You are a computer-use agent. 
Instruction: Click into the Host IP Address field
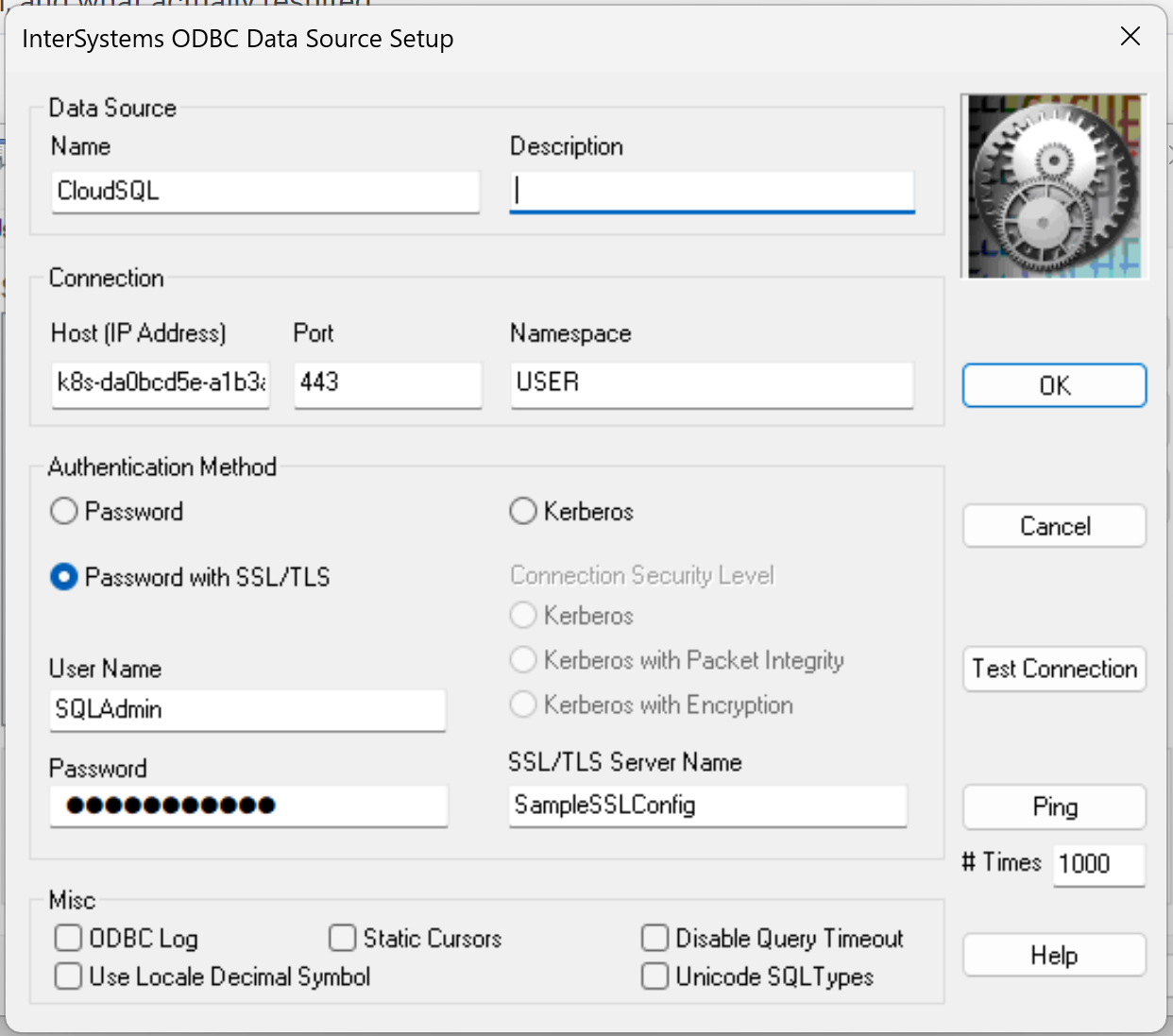161,382
